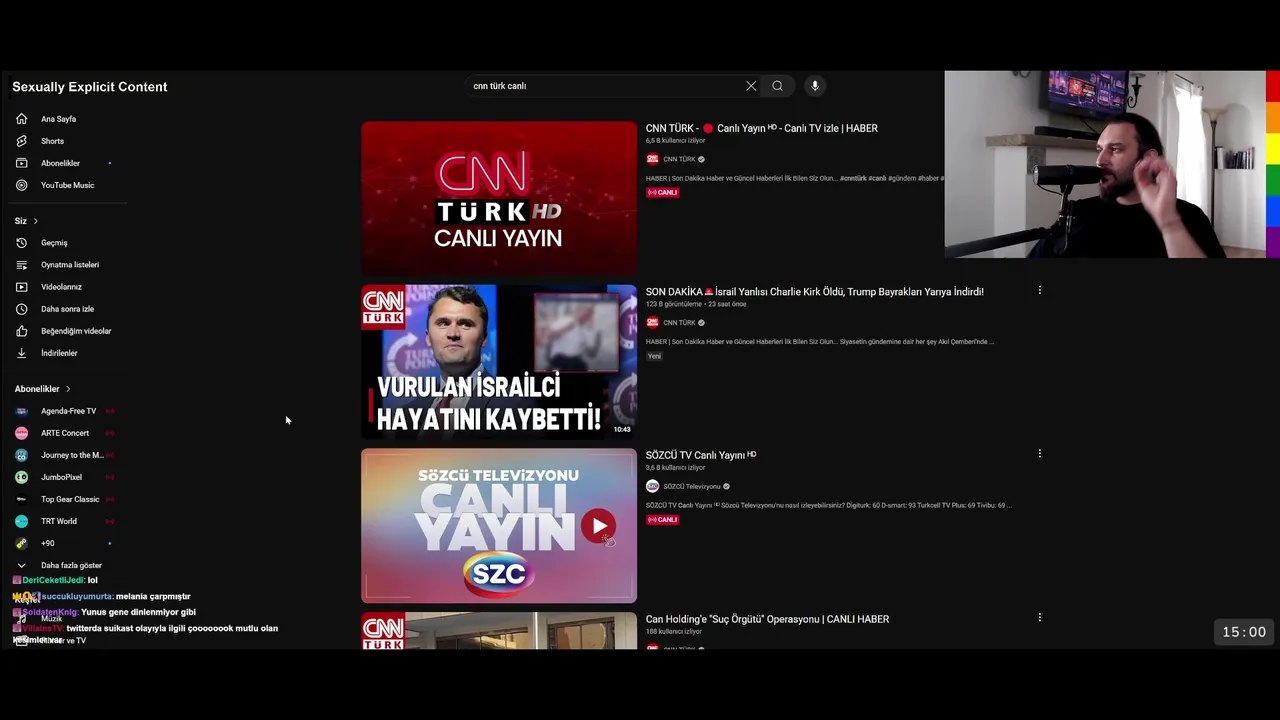This screenshot has width=1280, height=720.
Task: Click '188 kullanıcı izliyor' text
Action: point(674,632)
